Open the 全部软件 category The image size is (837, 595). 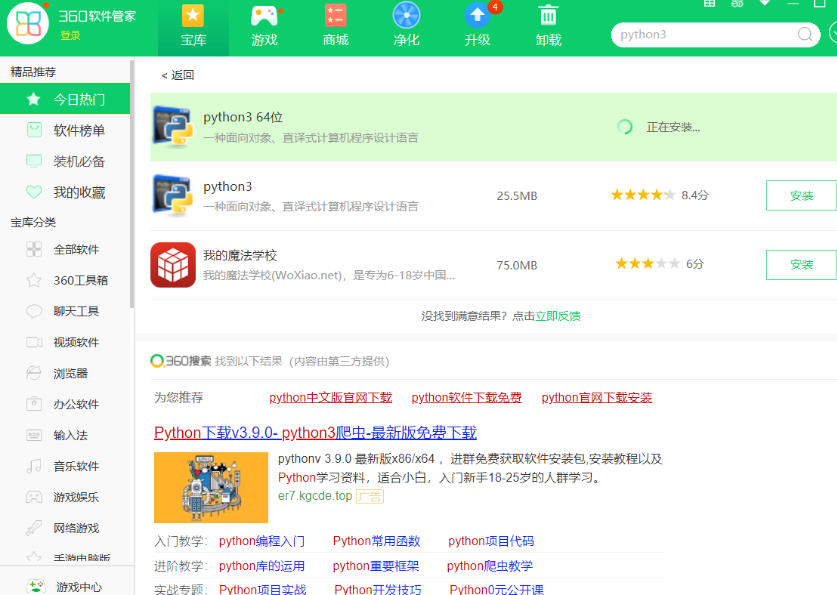coord(65,249)
